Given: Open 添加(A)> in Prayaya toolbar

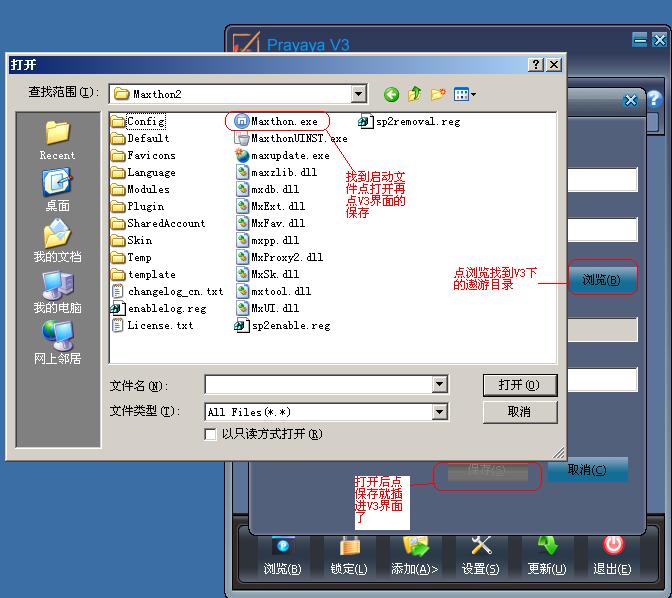Looking at the screenshot, I should (414, 556).
